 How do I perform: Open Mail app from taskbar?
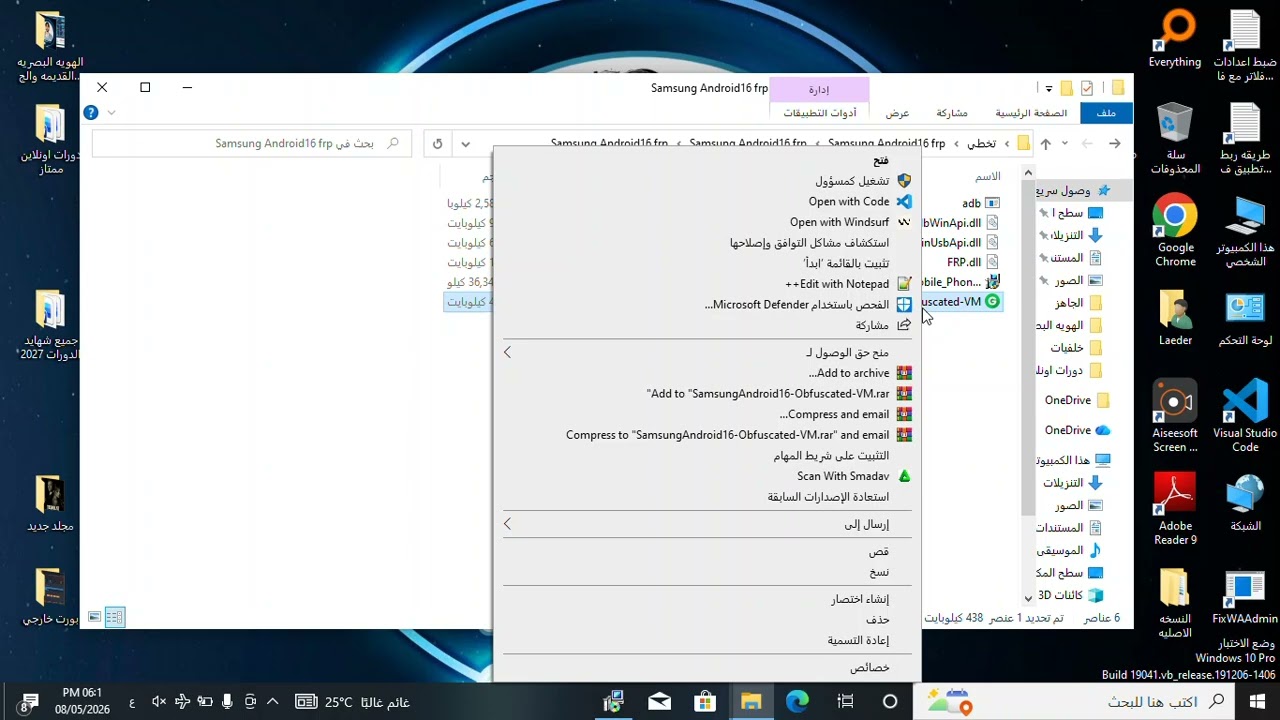tap(659, 702)
